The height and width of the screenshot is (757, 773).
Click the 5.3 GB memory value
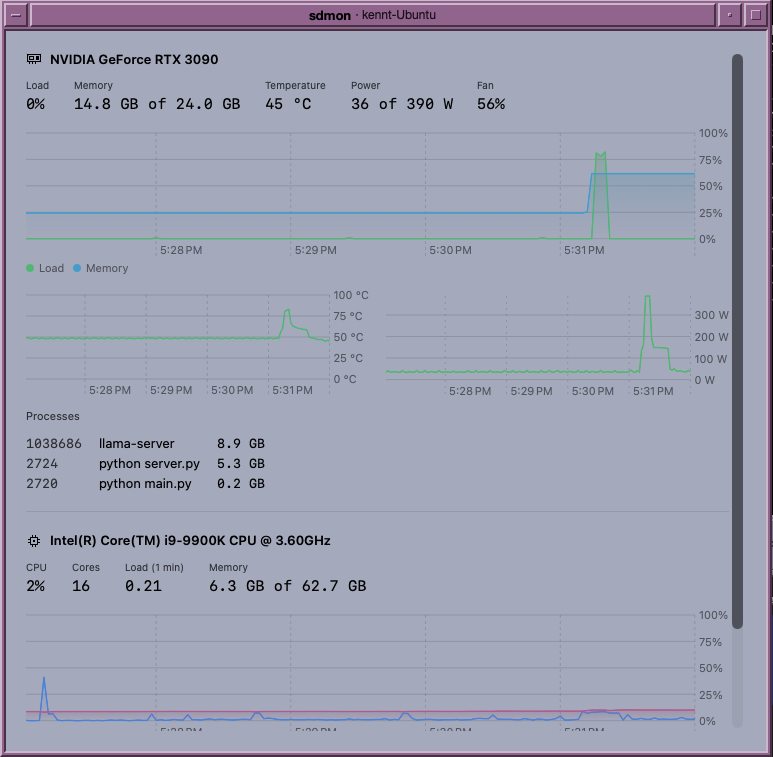tap(241, 464)
